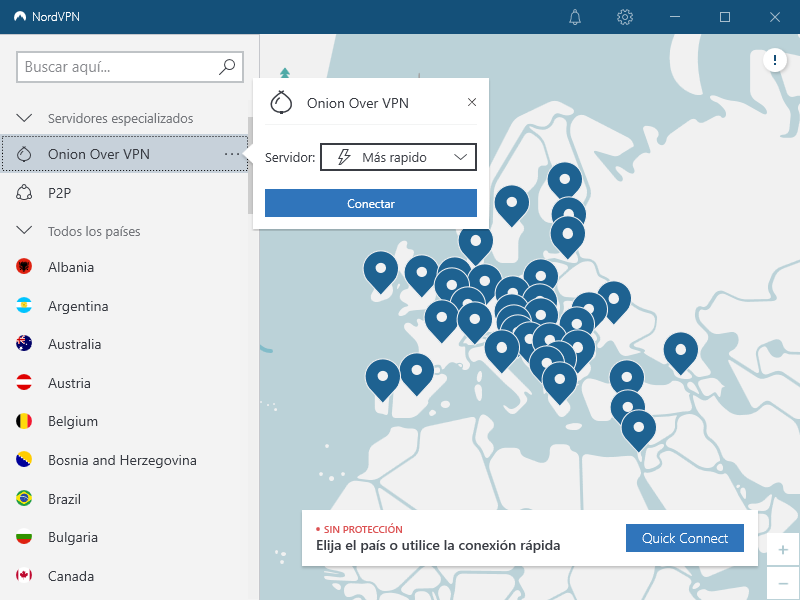Select Brazil from the country list
Viewport: 800px width, 614px height.
point(124,498)
